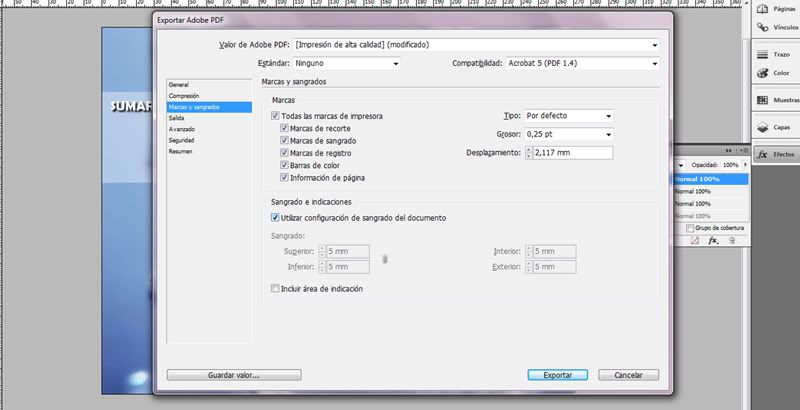This screenshot has height=410, width=800.
Task: Toggle Todas las marcas de impresora checkbox
Action: tap(276, 116)
